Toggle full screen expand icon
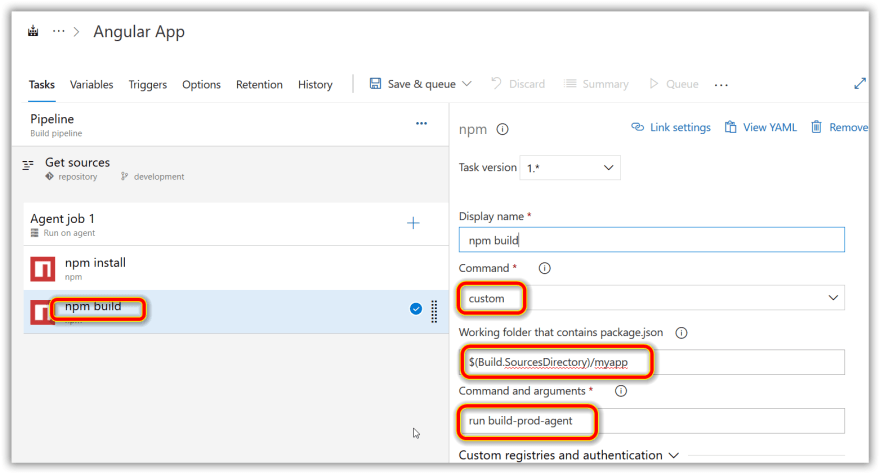 [x=860, y=84]
